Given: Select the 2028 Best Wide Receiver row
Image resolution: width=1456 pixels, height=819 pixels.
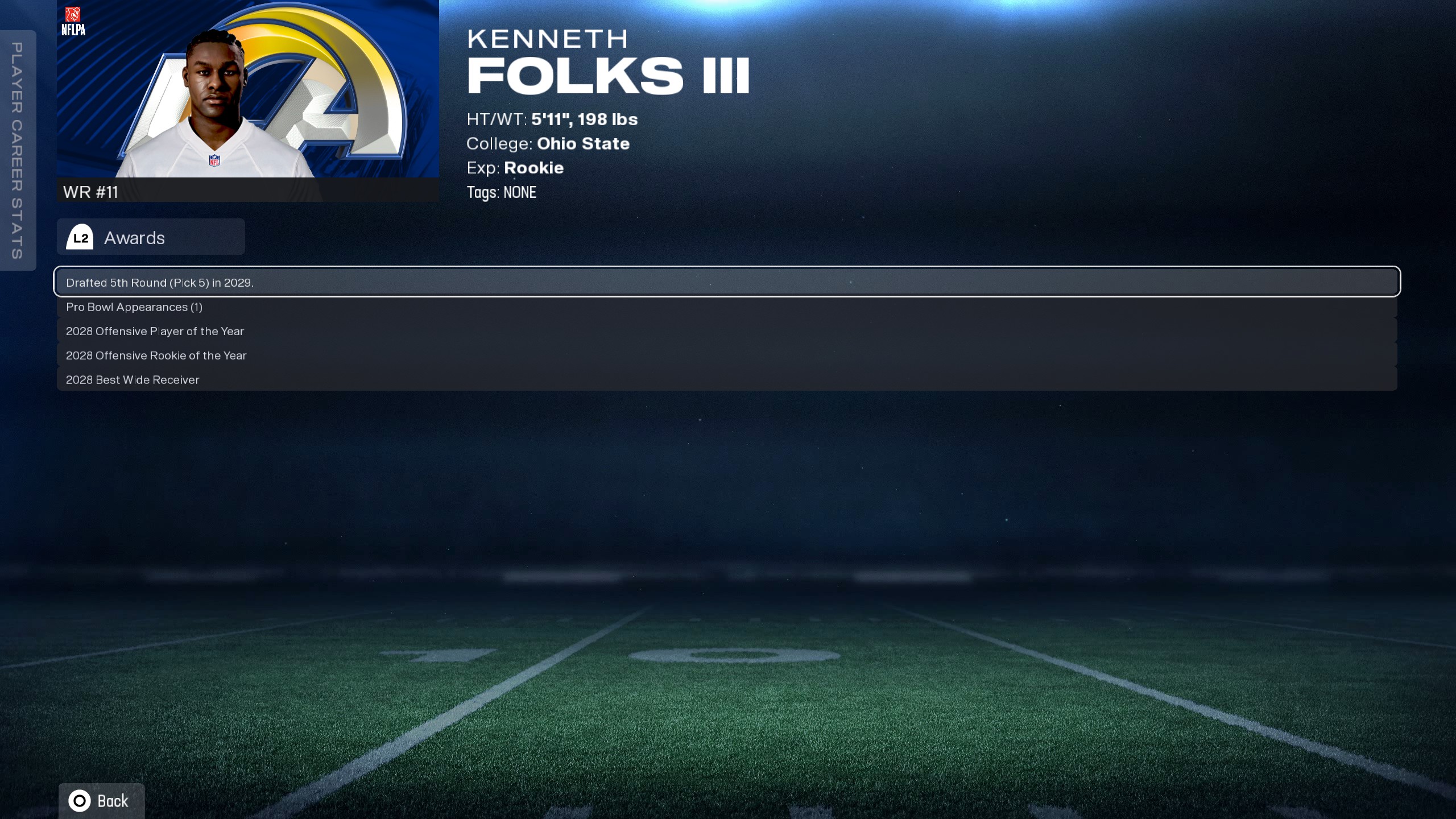Looking at the screenshot, I should point(727,379).
